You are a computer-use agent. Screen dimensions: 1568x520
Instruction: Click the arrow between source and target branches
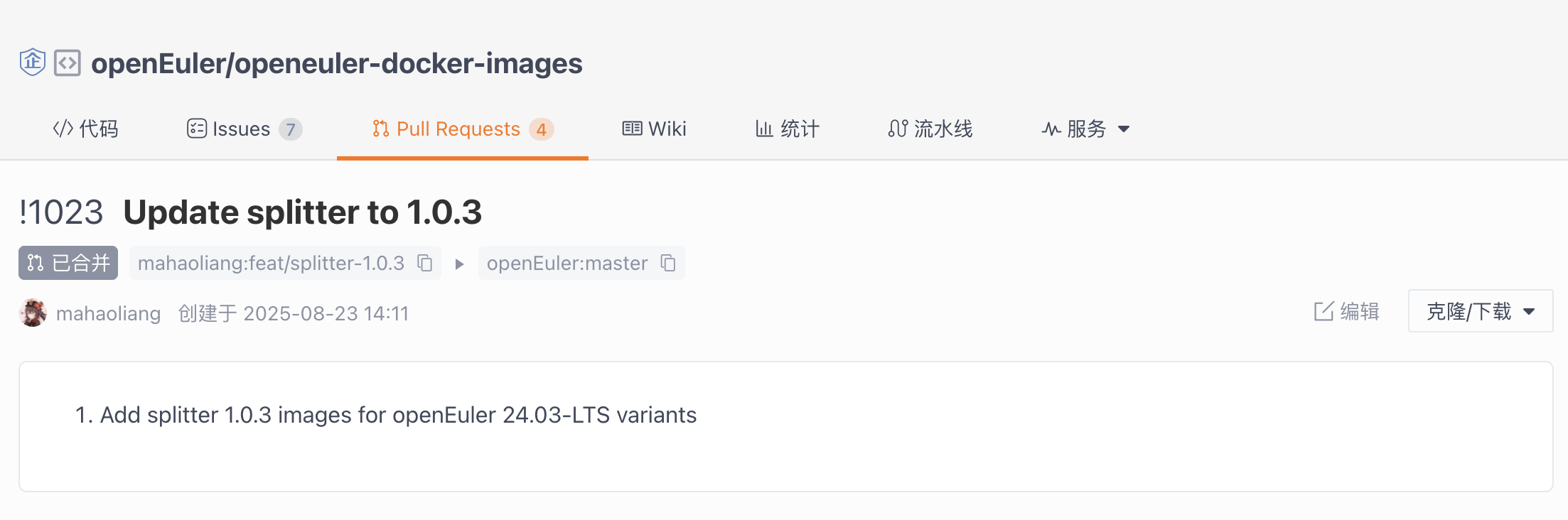click(459, 264)
